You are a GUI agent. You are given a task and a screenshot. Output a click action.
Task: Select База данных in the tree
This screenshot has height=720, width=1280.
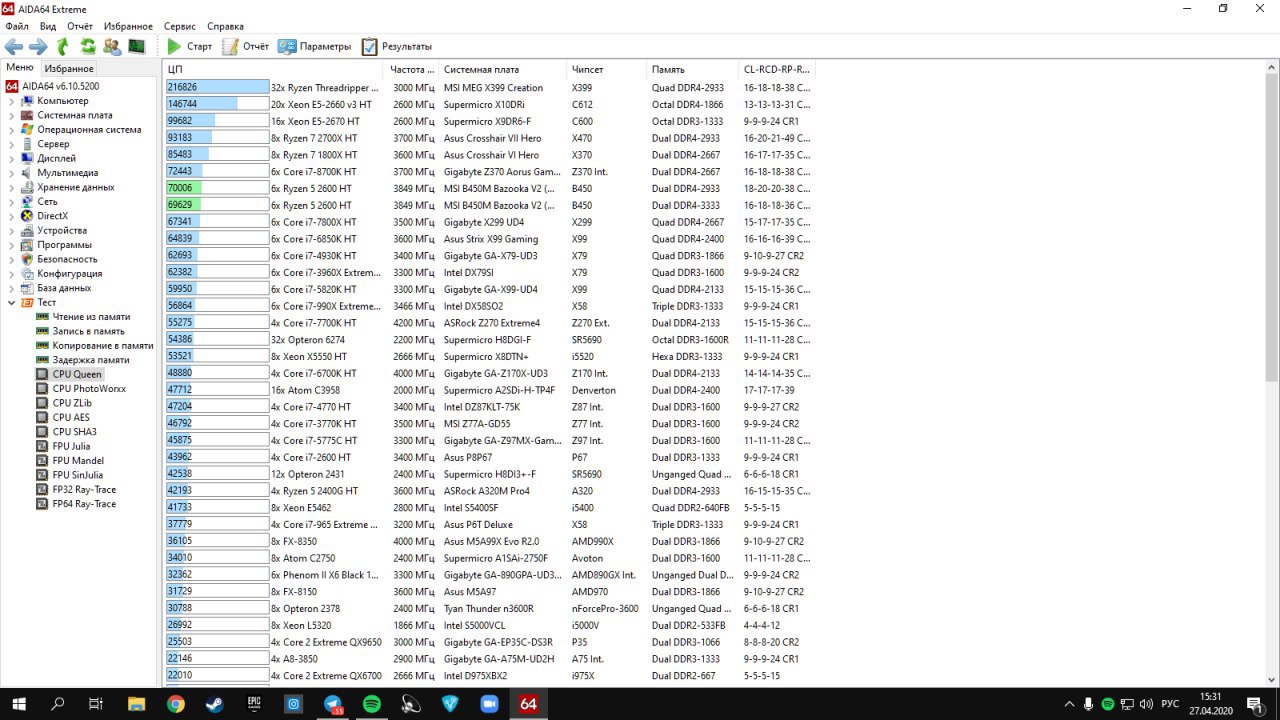[64, 288]
